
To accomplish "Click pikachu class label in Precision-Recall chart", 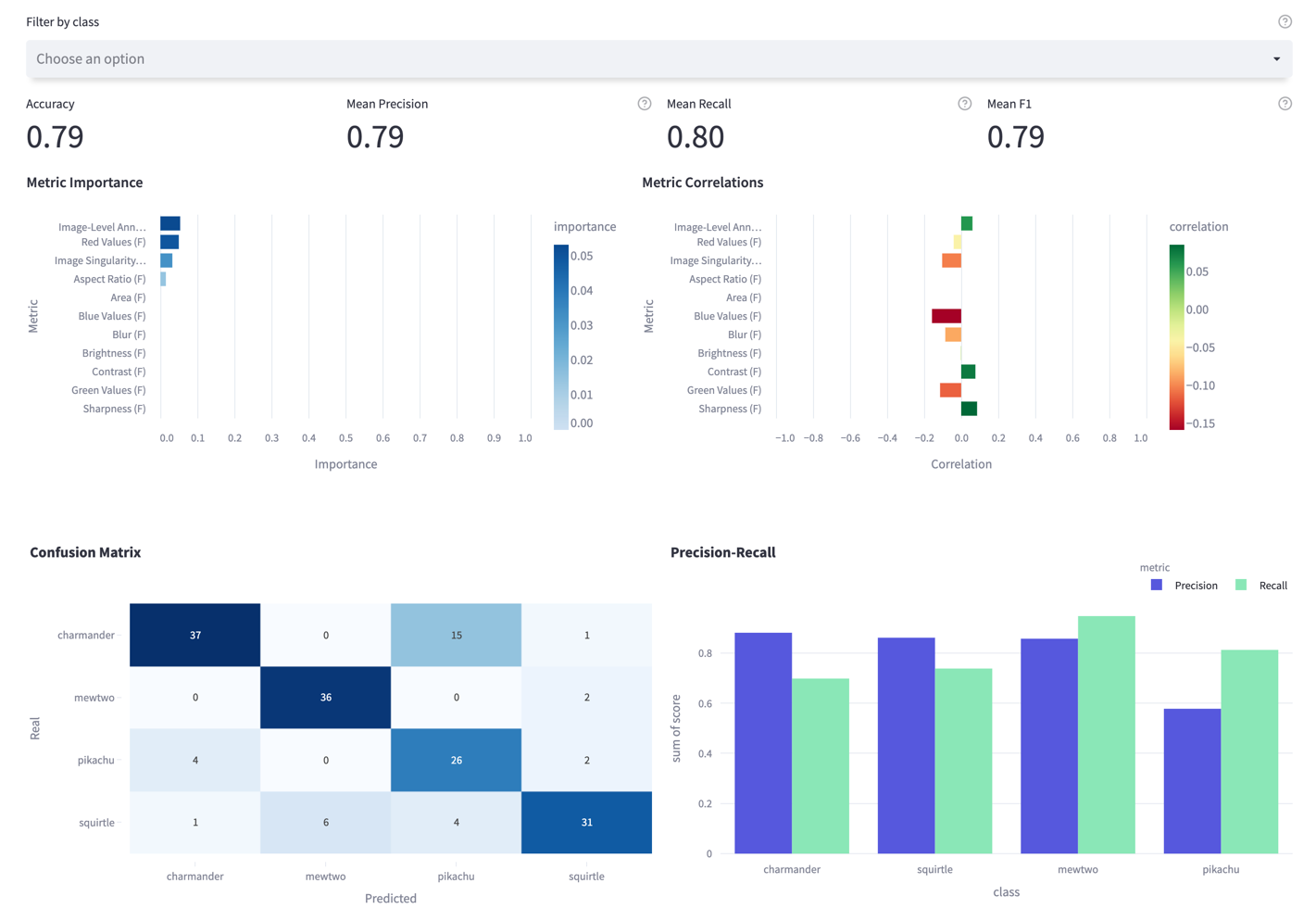I will coord(1221,869).
